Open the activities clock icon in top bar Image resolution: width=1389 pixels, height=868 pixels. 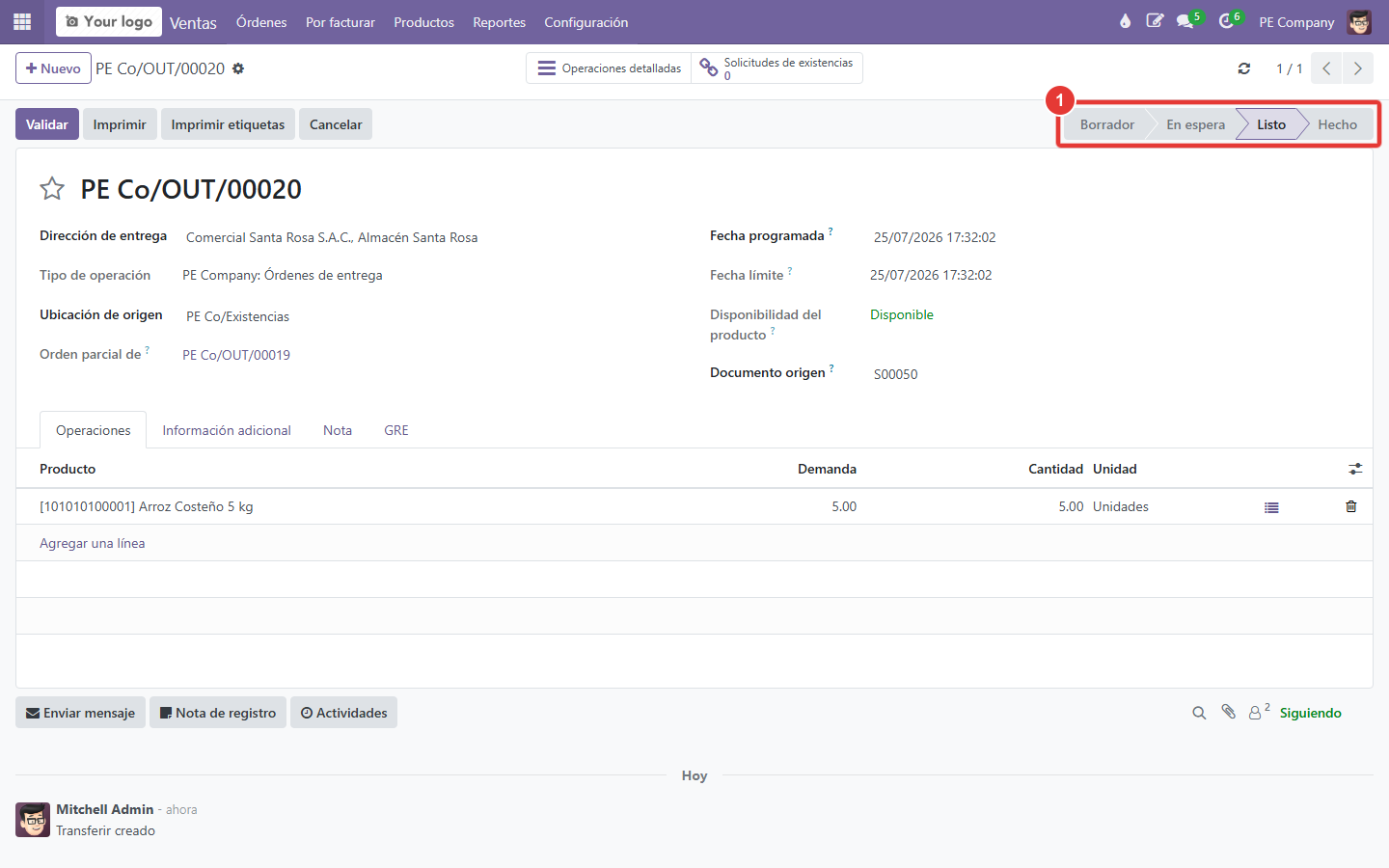tap(1228, 21)
